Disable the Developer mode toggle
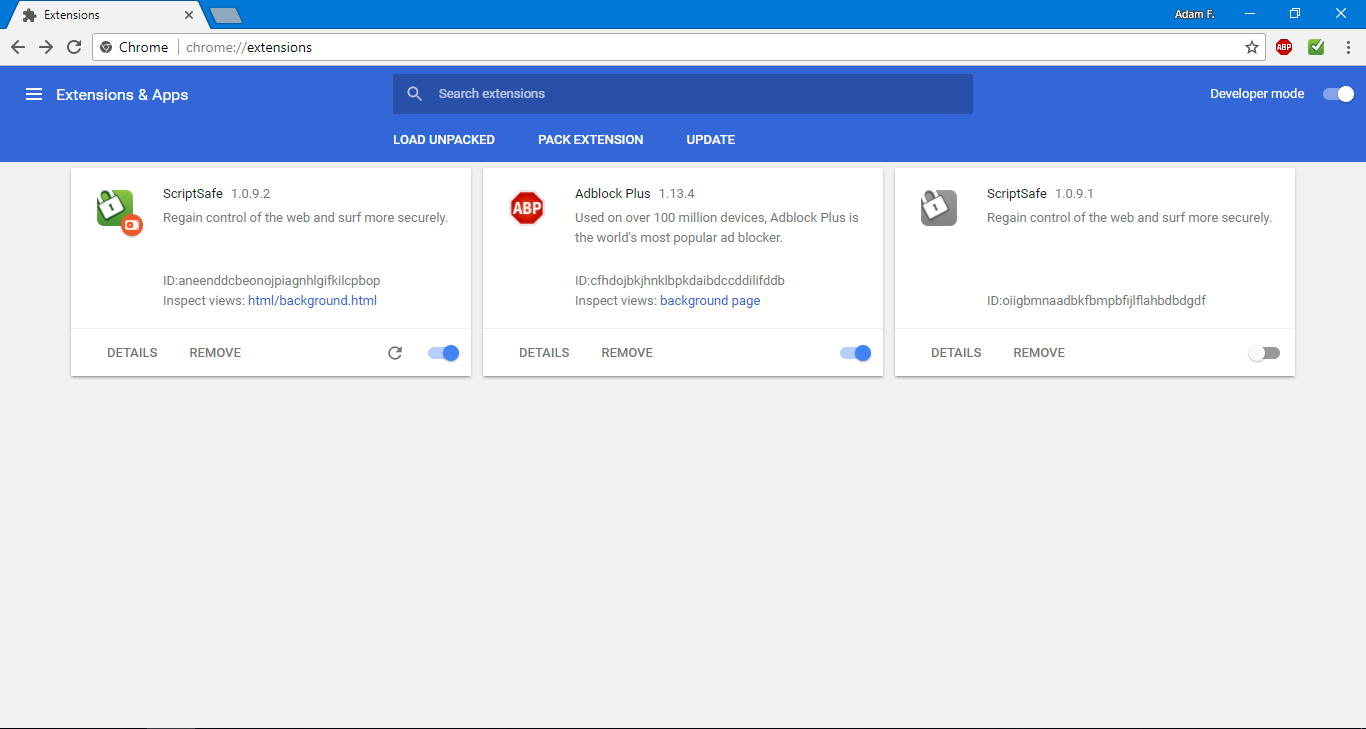This screenshot has height=729, width=1366. tap(1337, 93)
